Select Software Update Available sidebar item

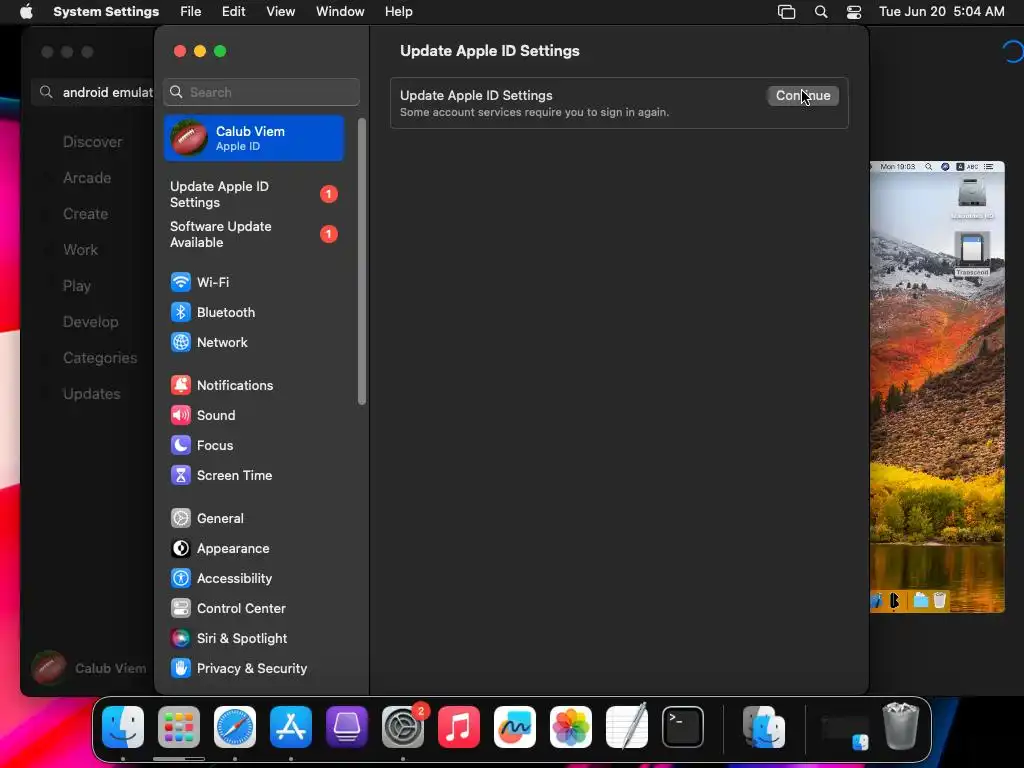click(x=254, y=234)
